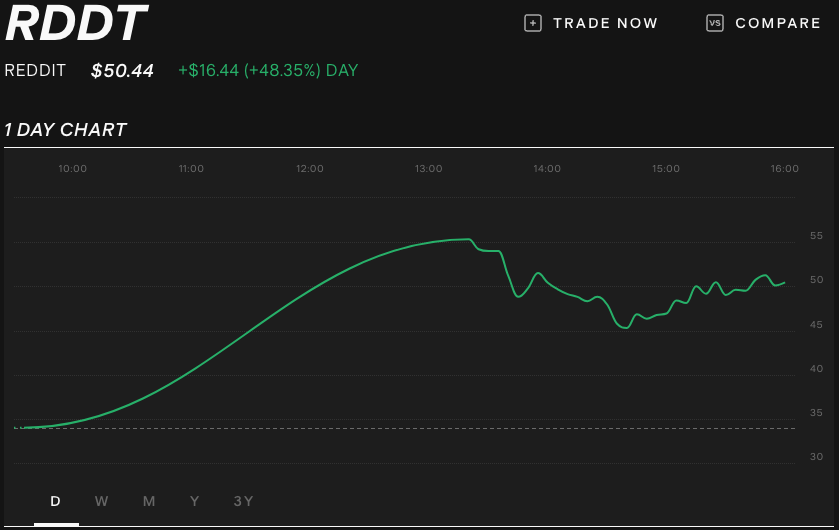This screenshot has height=530, width=839.
Task: Click the +$16.44 (+48.35%) day change
Action: point(268,71)
